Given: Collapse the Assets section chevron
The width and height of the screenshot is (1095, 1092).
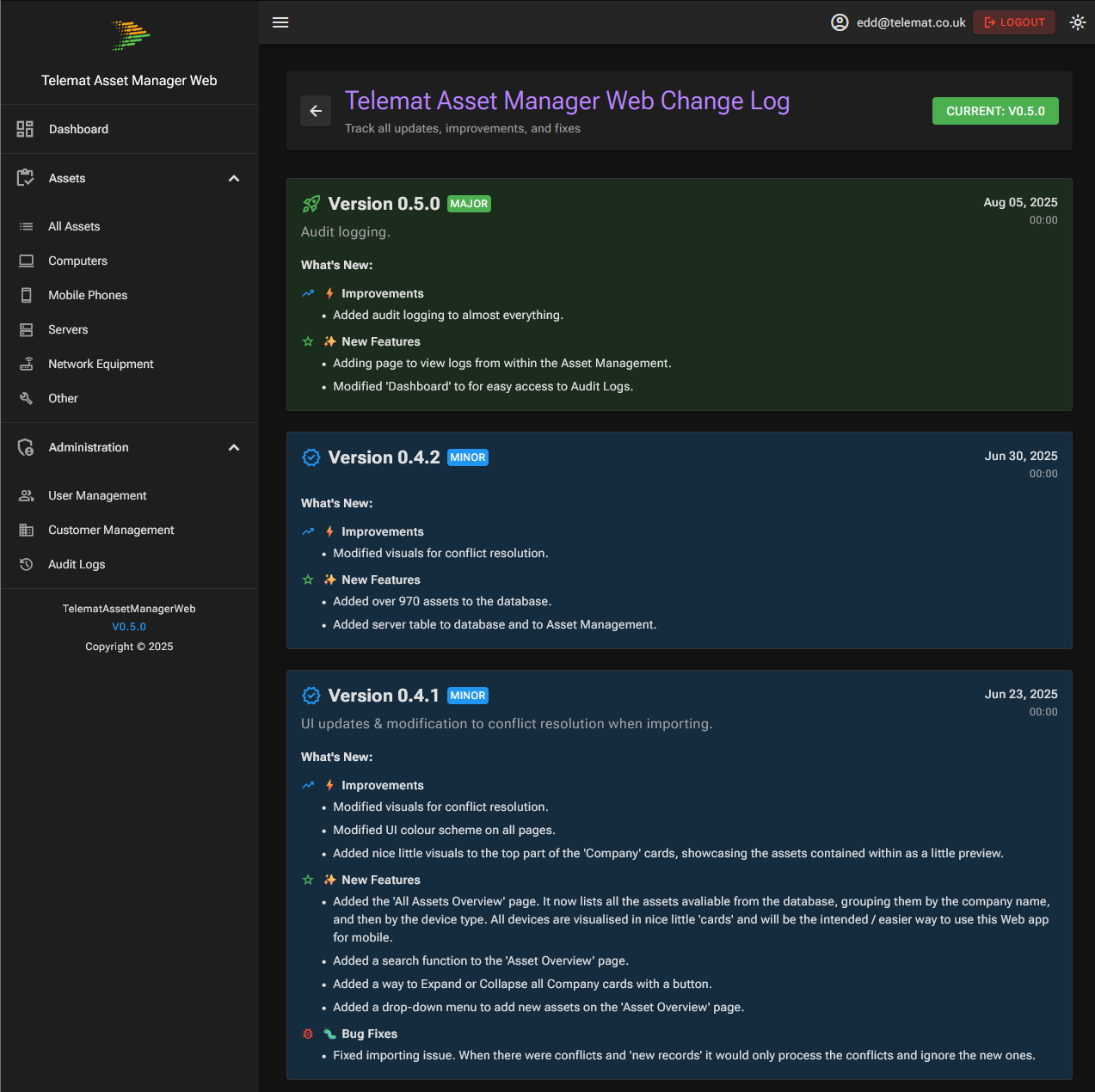Looking at the screenshot, I should click(234, 178).
